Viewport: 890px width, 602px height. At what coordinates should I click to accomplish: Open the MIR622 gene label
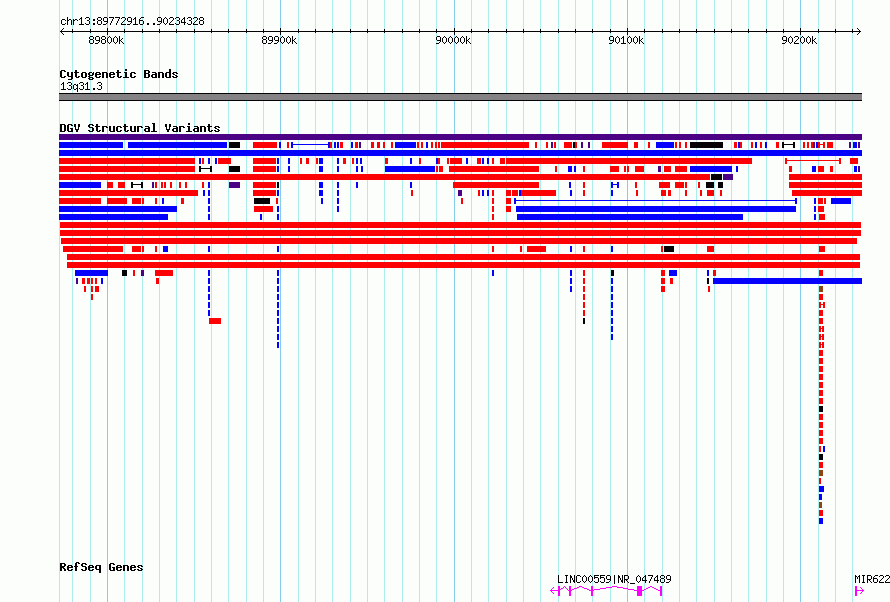[872, 579]
